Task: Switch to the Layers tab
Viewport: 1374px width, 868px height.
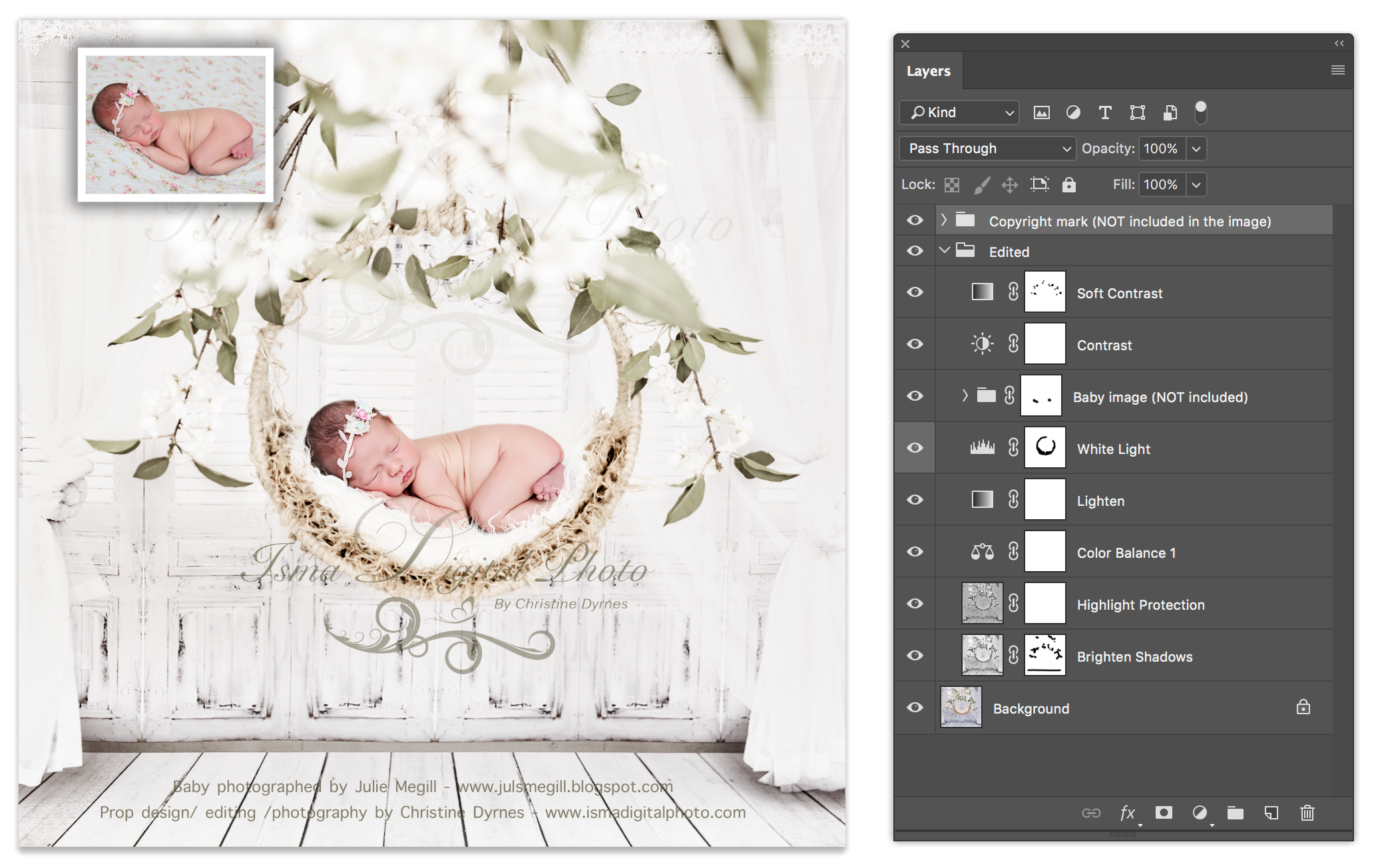Action: [x=928, y=71]
